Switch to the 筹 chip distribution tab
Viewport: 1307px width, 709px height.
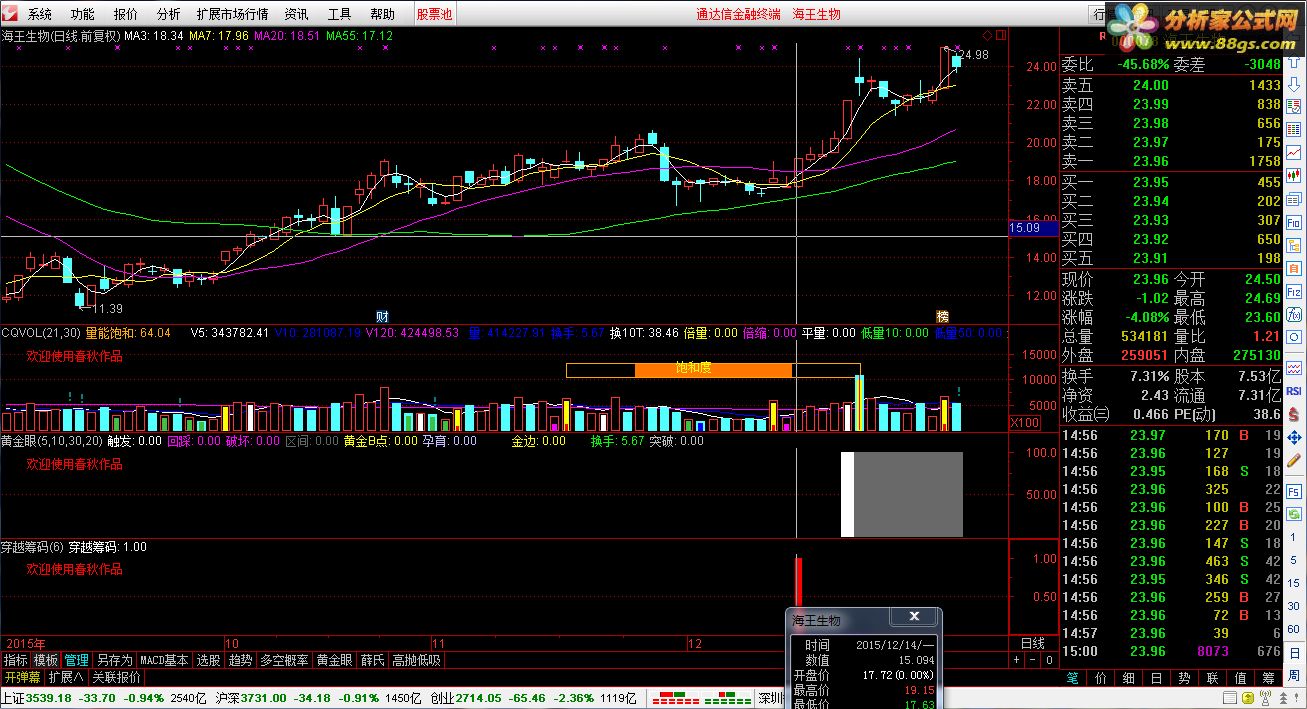(x=1268, y=677)
